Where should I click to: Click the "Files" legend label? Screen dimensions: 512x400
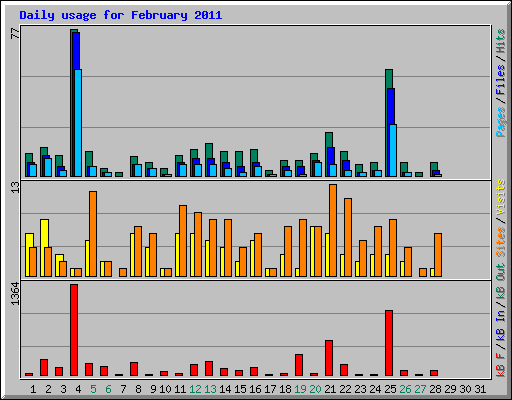pyautogui.click(x=501, y=80)
